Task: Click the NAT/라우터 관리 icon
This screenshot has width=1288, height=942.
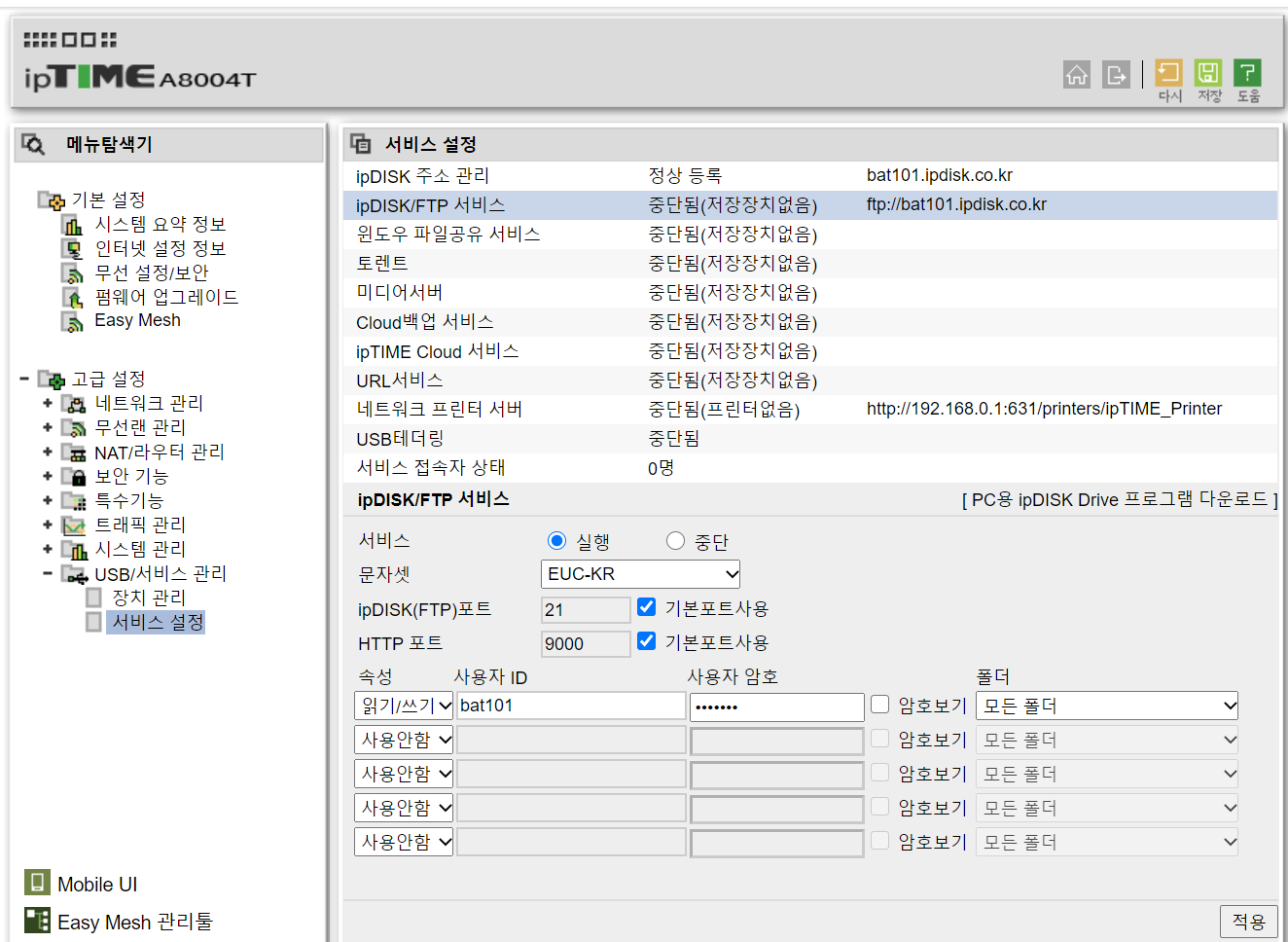Action: 74,453
